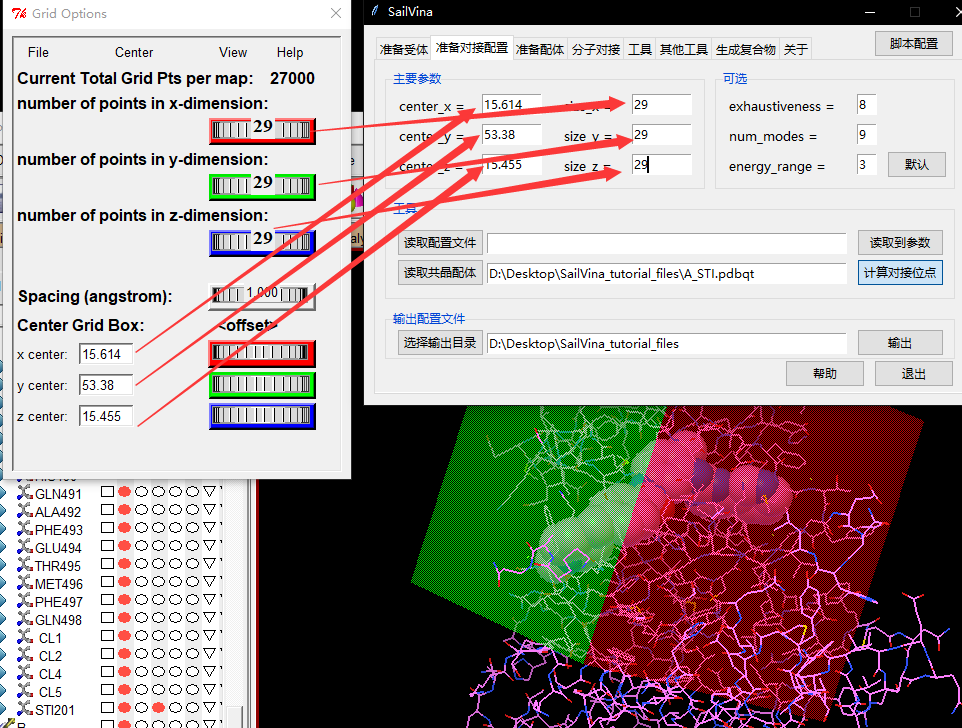Open the triangle menu on PHE497 row
Screen dimensions: 962x728
point(210,600)
